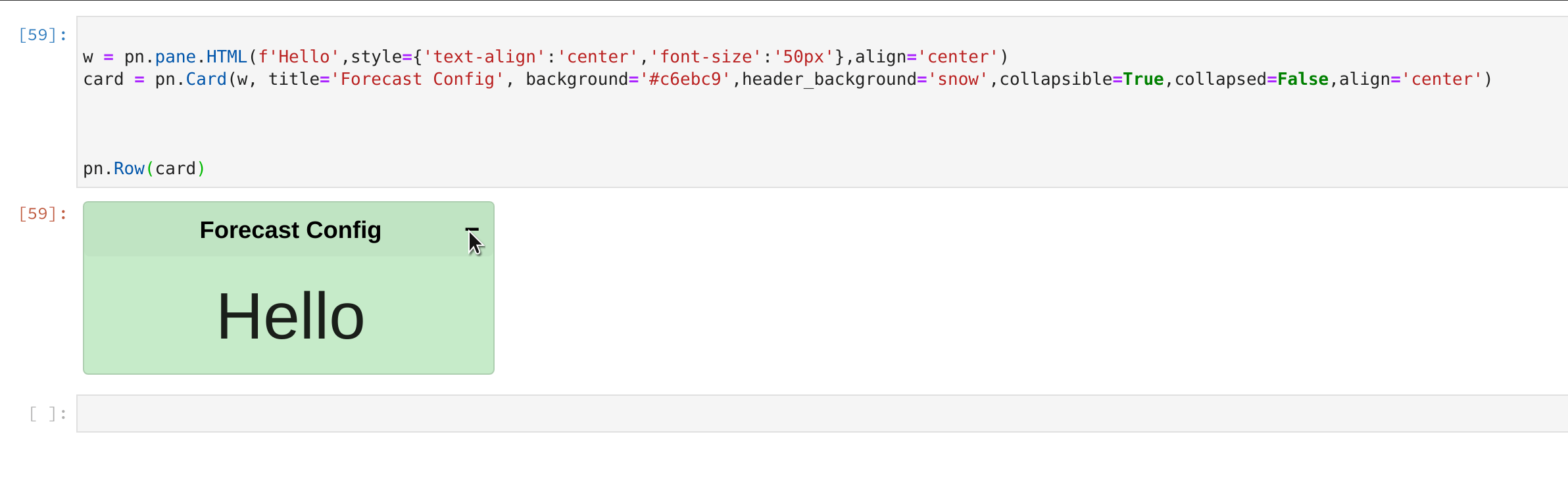The image size is (1568, 497).
Task: Click the minus collapse icon on card header
Action: 473,230
